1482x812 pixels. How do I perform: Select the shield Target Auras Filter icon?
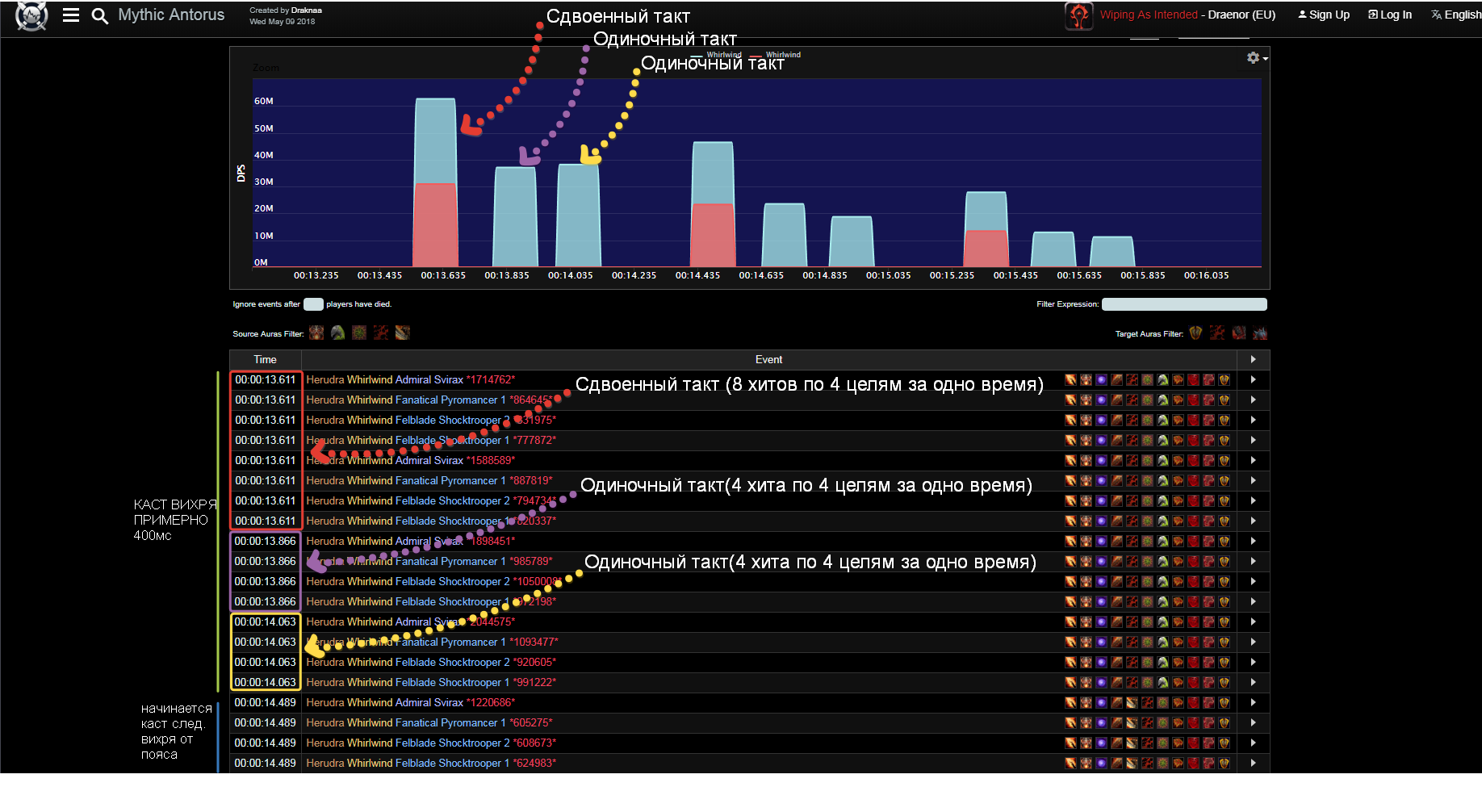1195,333
